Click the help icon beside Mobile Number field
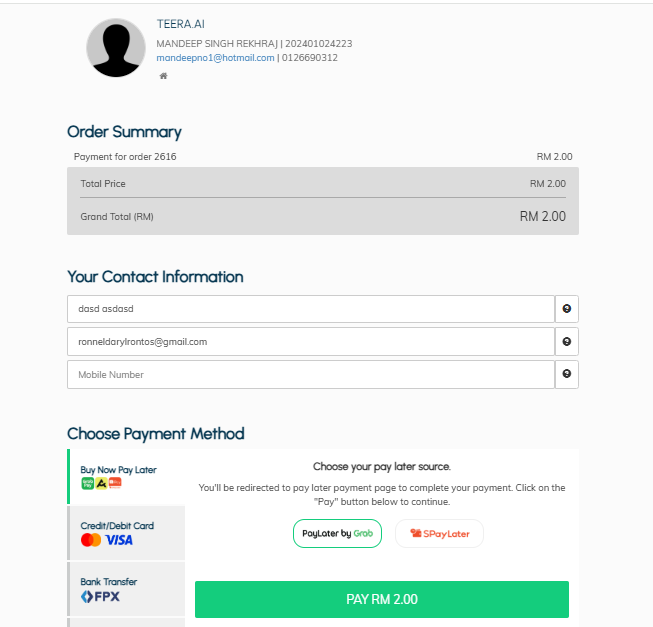This screenshot has width=653, height=627. 567,375
